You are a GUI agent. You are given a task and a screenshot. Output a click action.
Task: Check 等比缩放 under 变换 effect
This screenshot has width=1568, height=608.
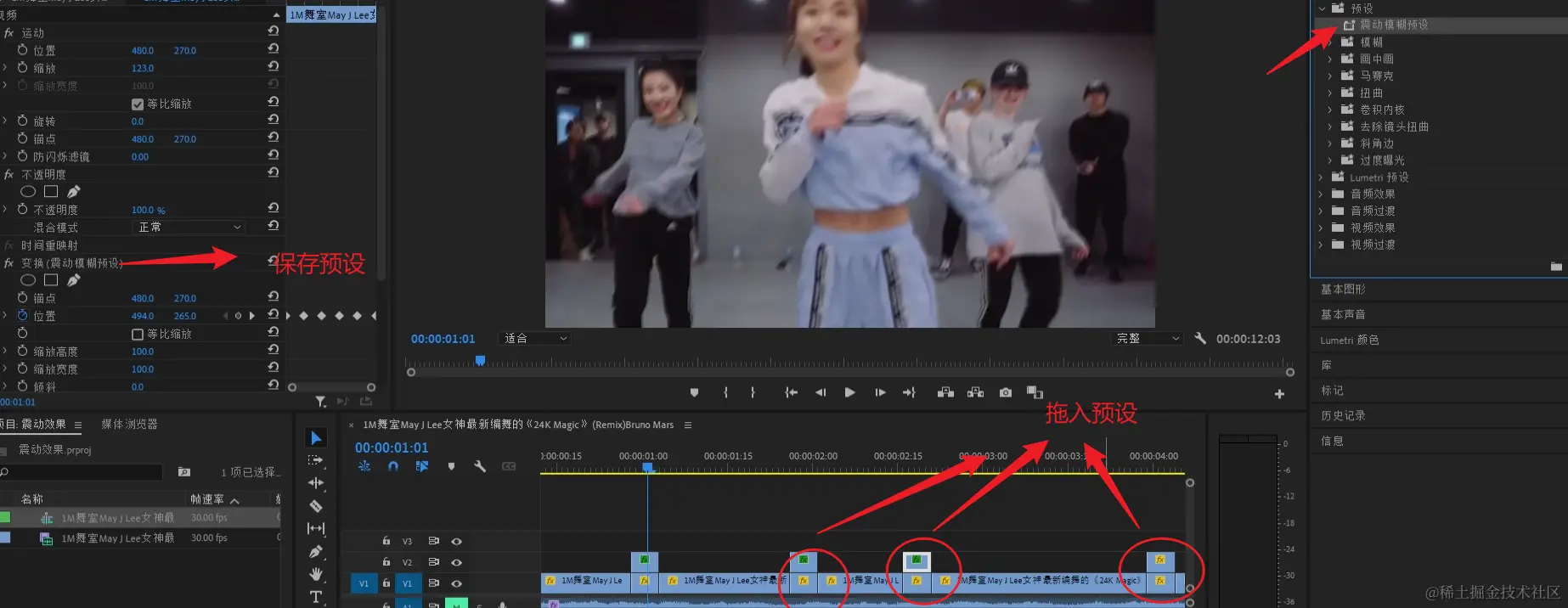pos(138,335)
